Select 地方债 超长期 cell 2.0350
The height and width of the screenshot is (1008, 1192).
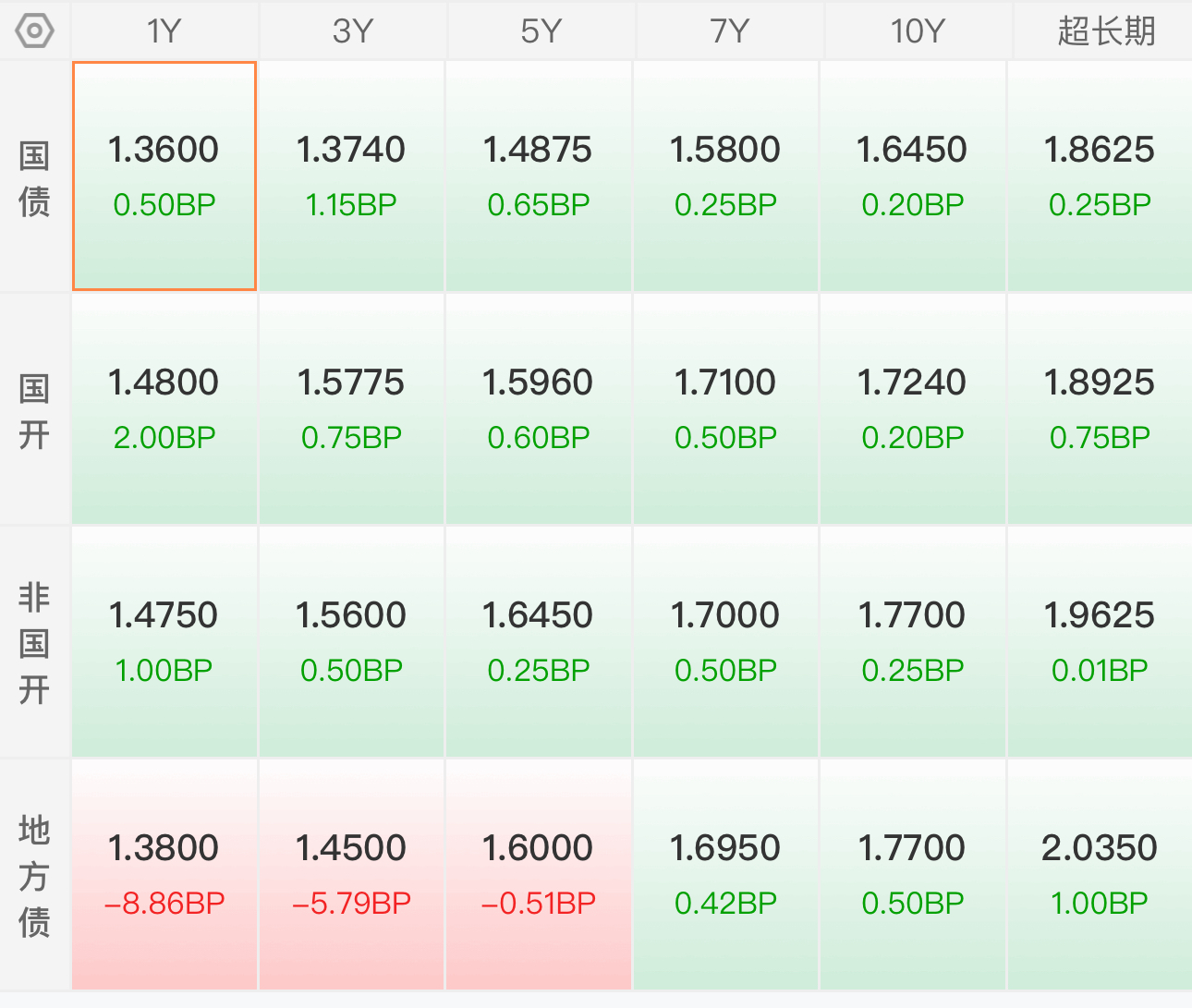click(x=1100, y=875)
